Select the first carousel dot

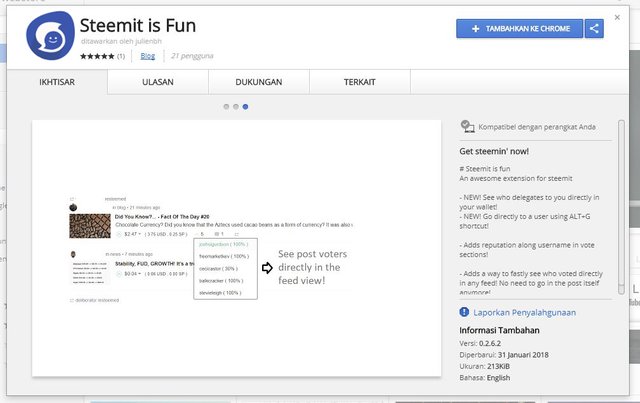226,107
